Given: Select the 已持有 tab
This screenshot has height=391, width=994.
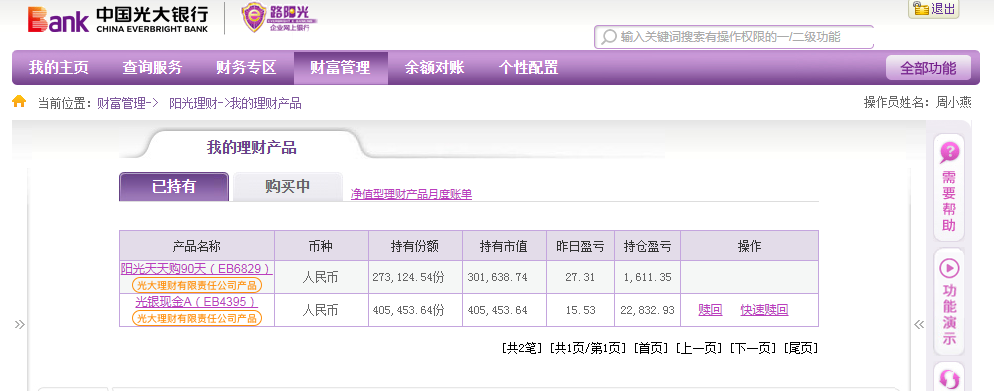Looking at the screenshot, I should [x=174, y=186].
